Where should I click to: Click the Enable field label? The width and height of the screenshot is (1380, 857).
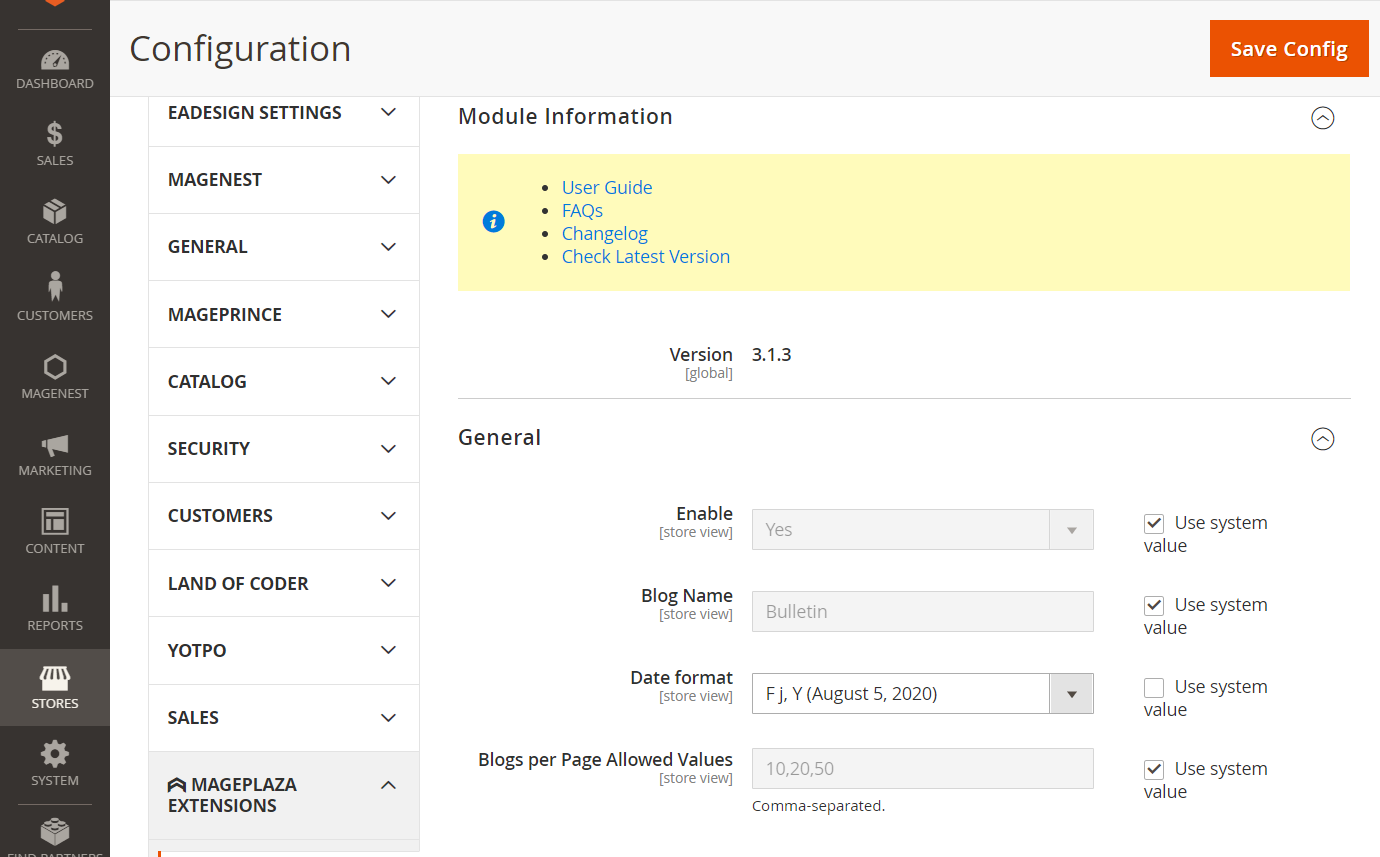coord(704,513)
